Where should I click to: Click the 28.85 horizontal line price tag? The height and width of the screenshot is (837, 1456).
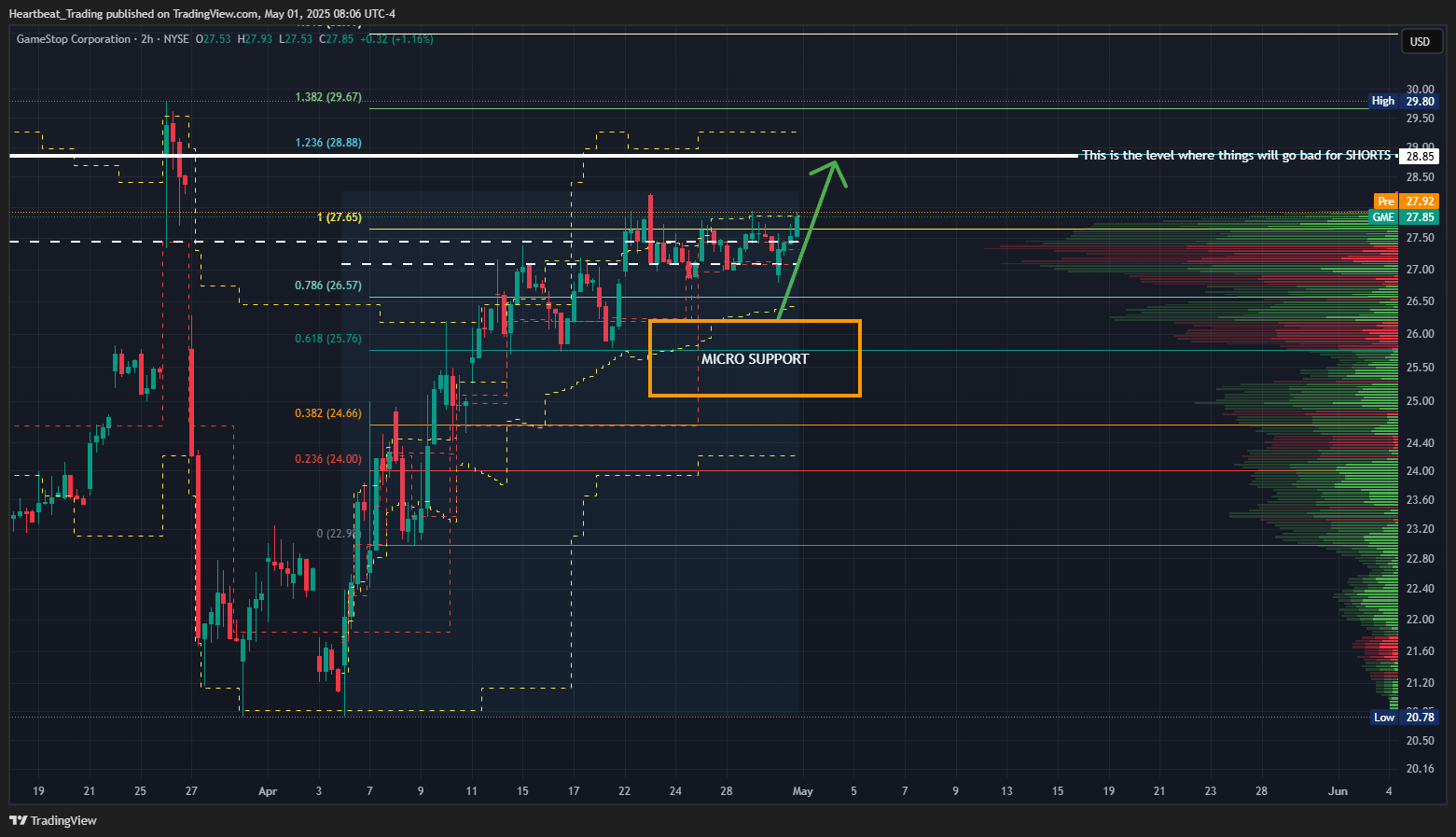pos(1420,156)
